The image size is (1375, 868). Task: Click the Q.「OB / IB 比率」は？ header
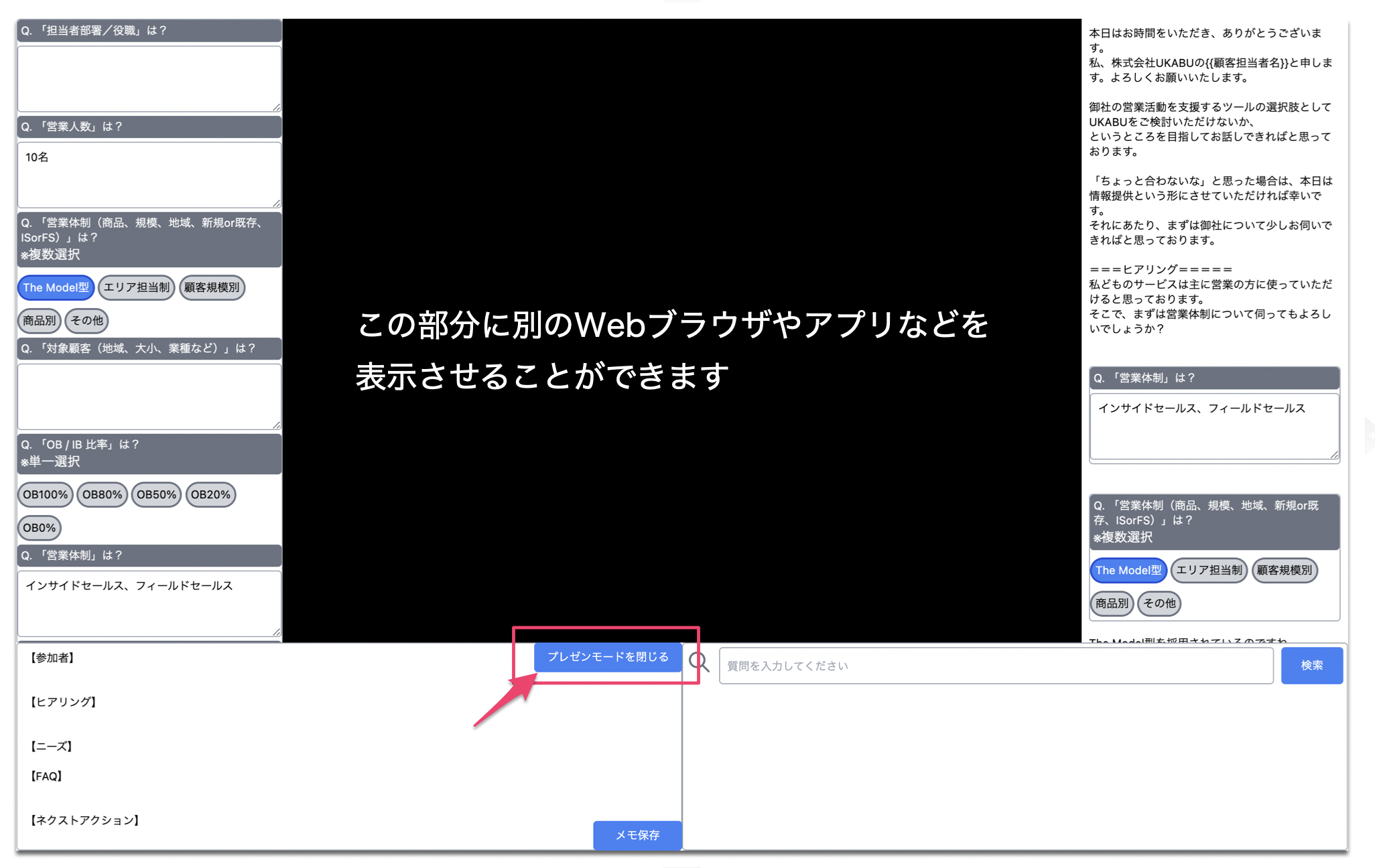pyautogui.click(x=149, y=453)
